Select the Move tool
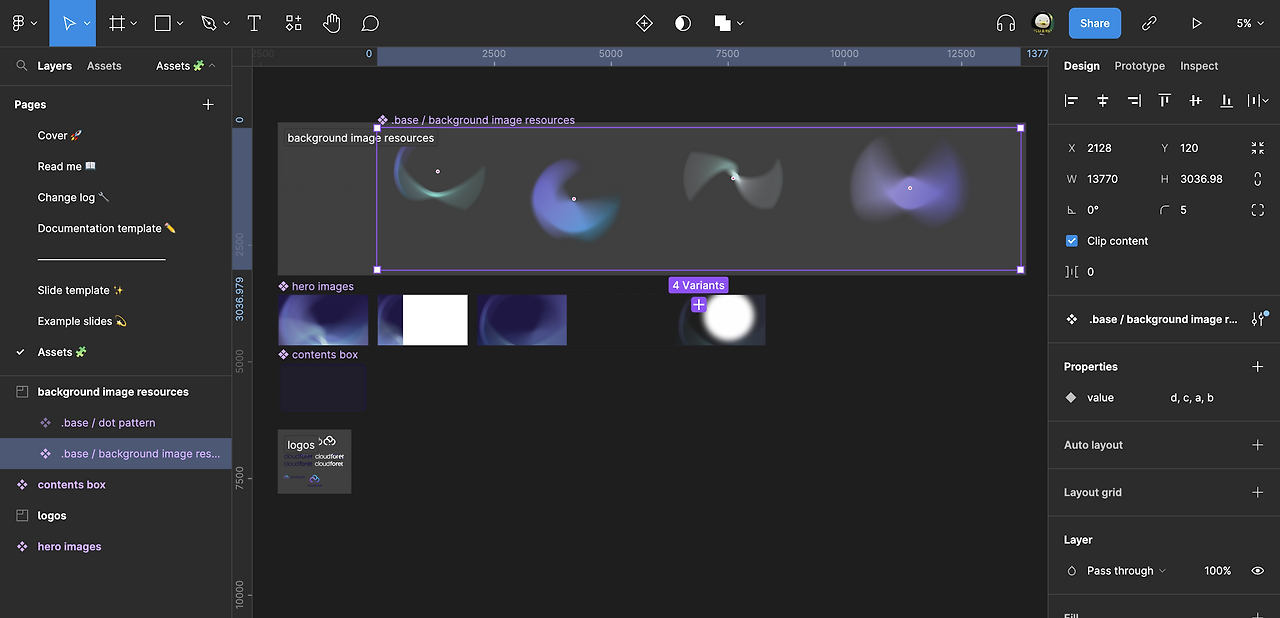The image size is (1280, 618). 69,23
